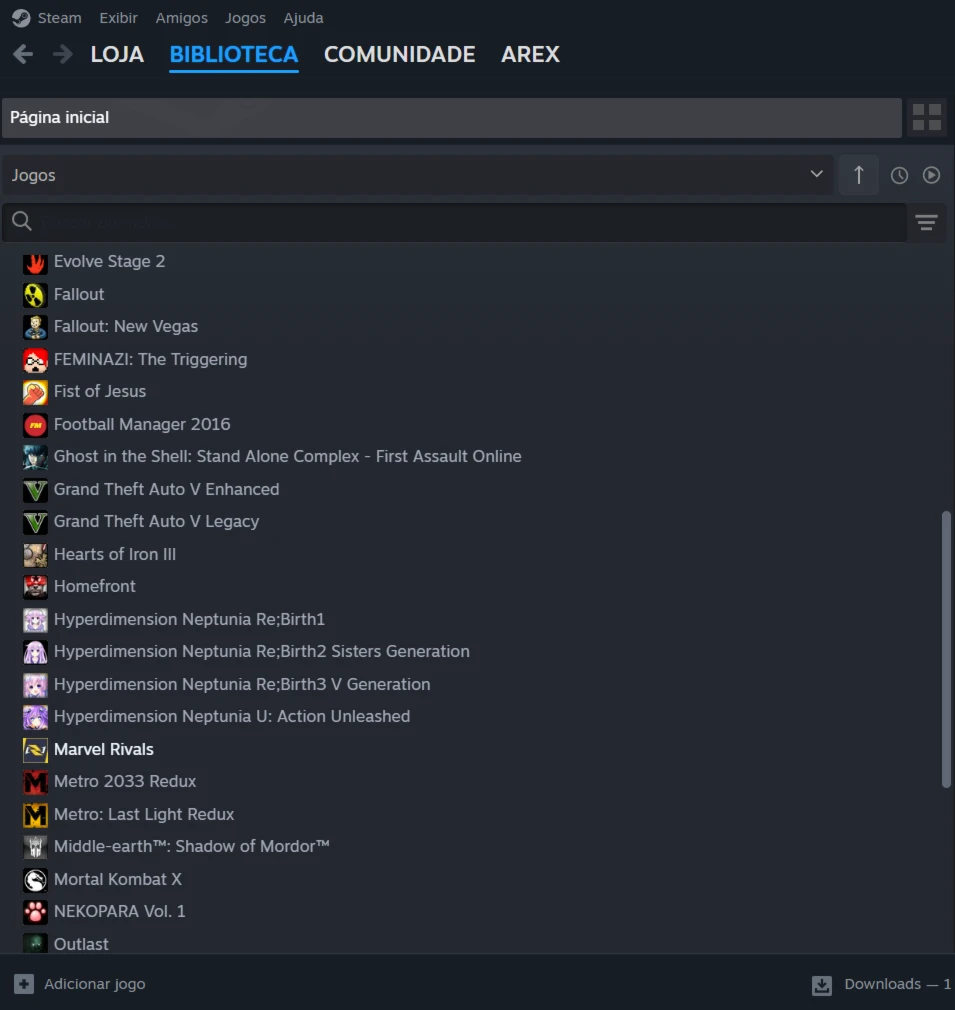Click the Metro 2033 Redux icon

click(x=35, y=783)
